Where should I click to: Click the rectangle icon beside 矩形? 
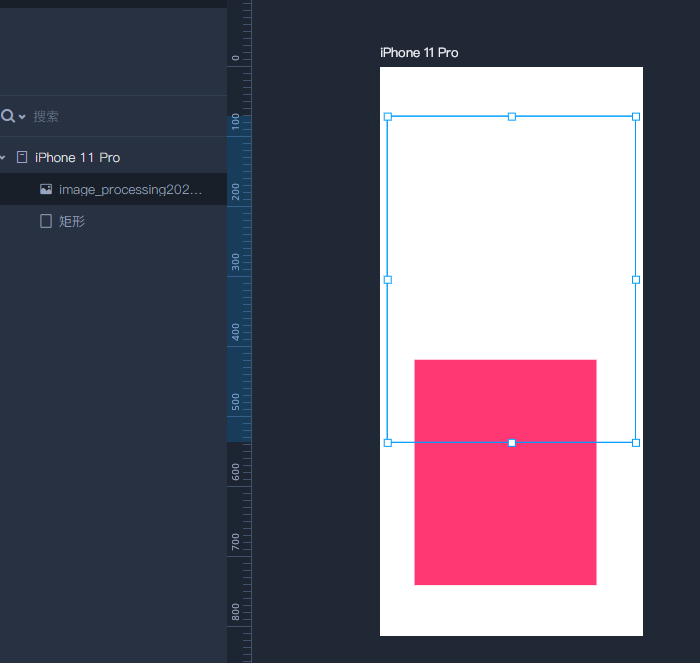(46, 221)
